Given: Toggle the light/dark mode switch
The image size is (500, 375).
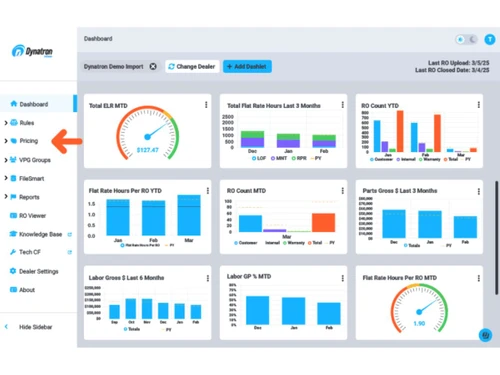Looking at the screenshot, I should [x=466, y=40].
